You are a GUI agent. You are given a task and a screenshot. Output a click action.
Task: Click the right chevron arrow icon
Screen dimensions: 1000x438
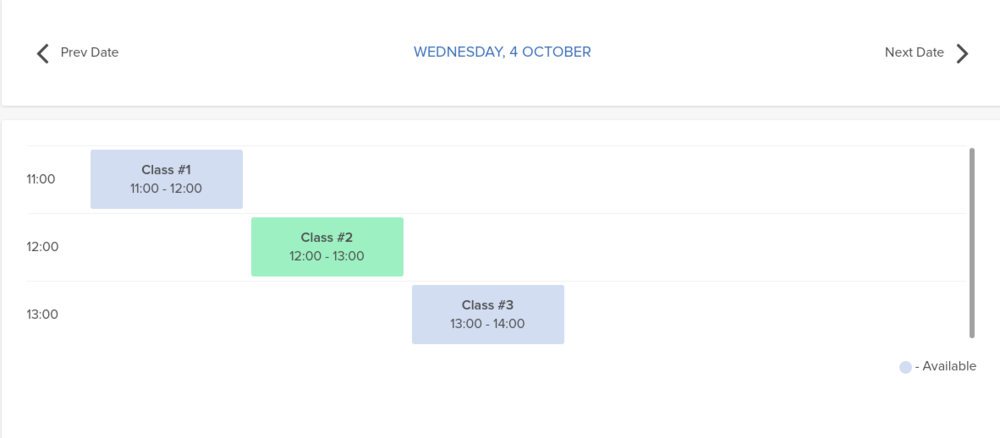point(962,53)
